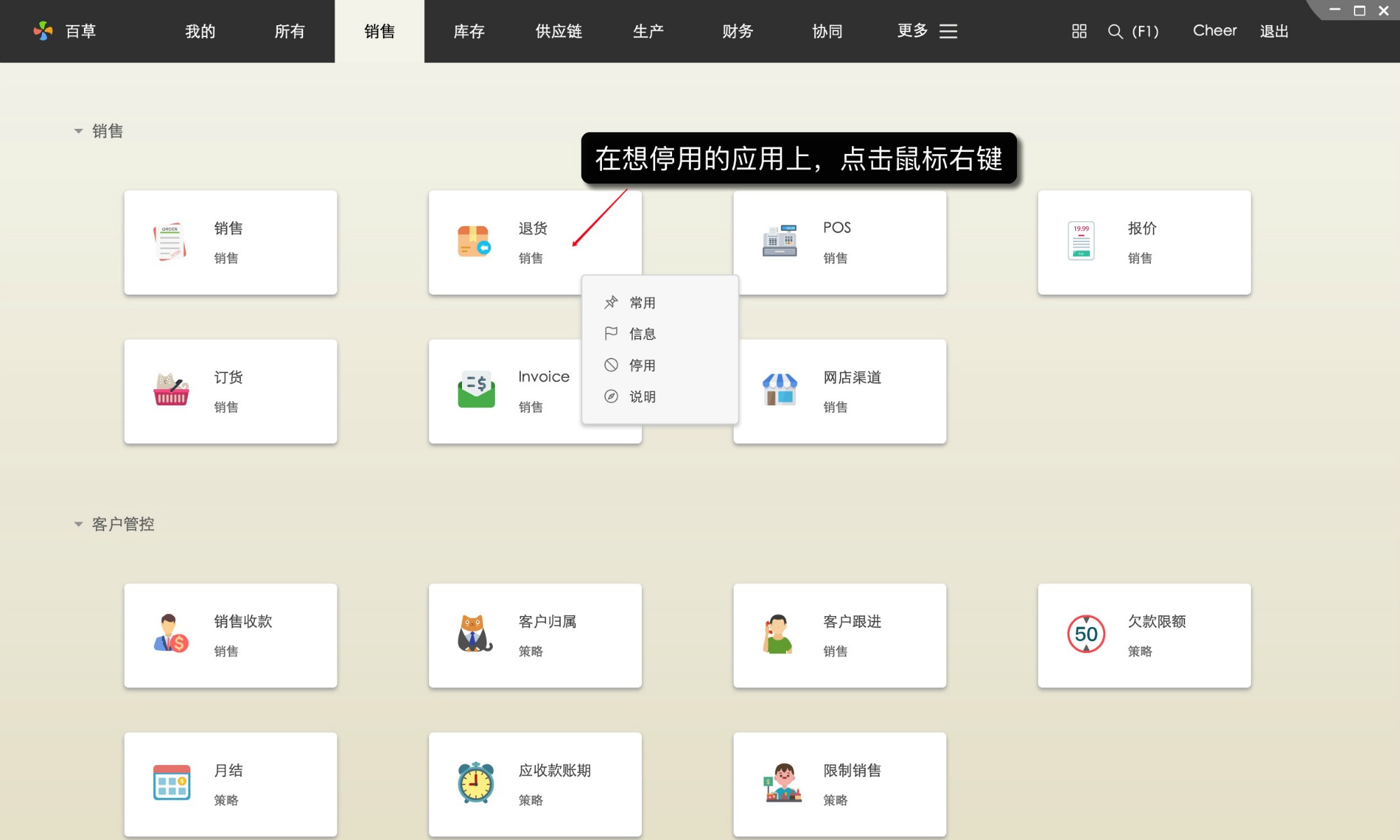Switch to the 所有 tab
Viewport: 1400px width, 840px height.
tap(290, 31)
